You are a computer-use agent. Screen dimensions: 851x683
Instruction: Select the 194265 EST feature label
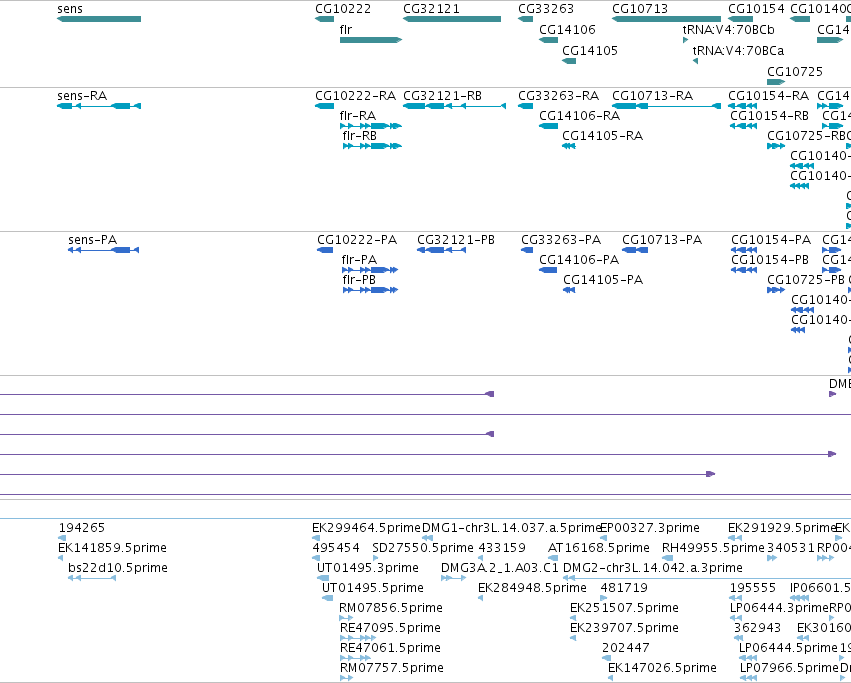pyautogui.click(x=82, y=528)
